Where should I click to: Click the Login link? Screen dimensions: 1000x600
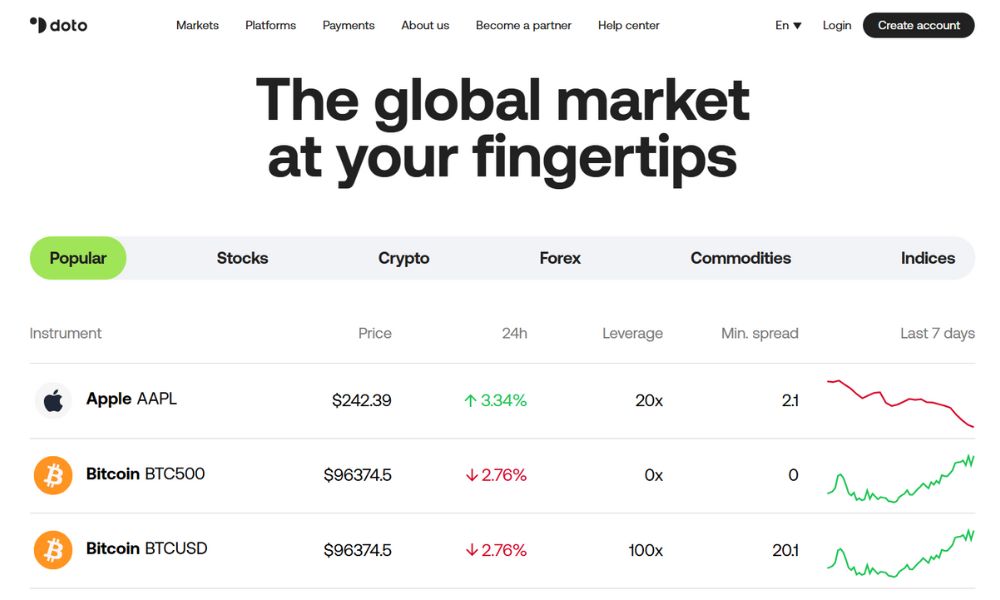pyautogui.click(x=837, y=25)
